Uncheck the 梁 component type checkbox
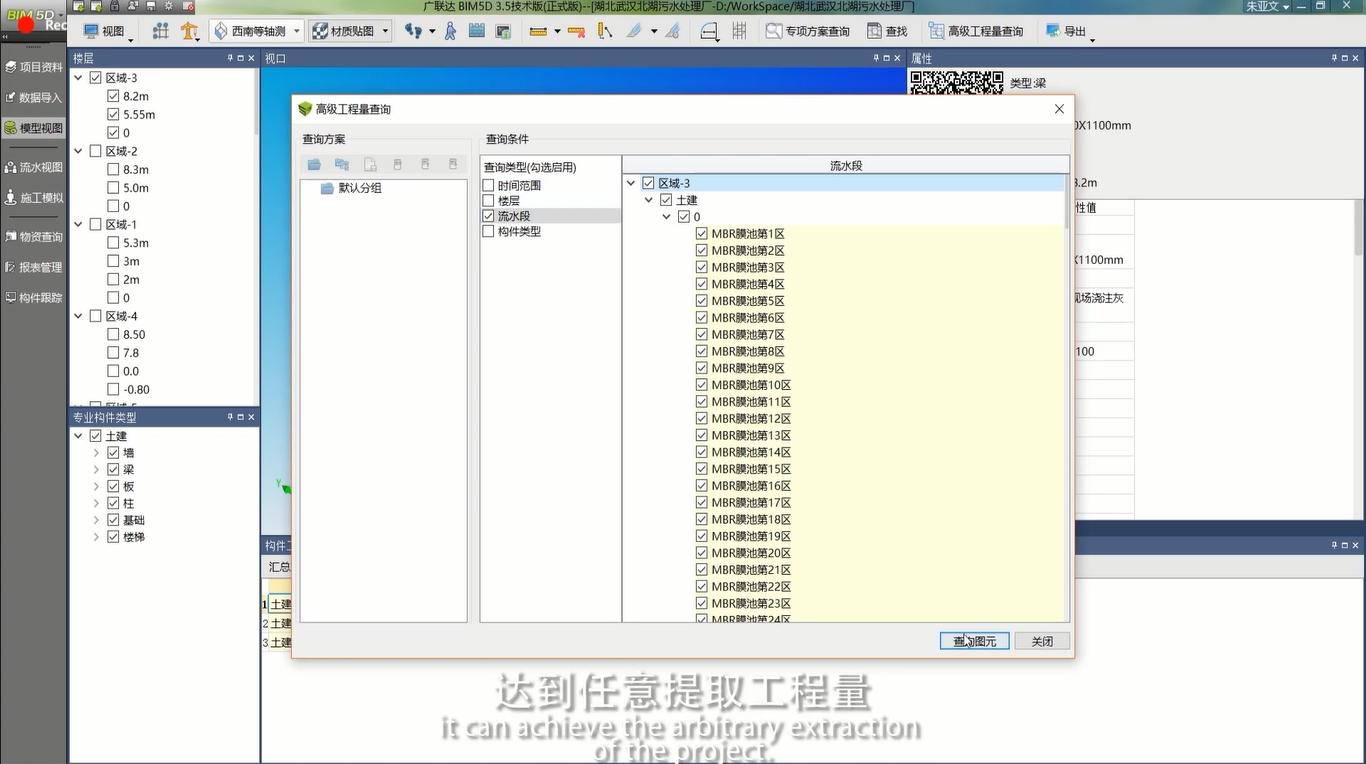 pos(113,469)
